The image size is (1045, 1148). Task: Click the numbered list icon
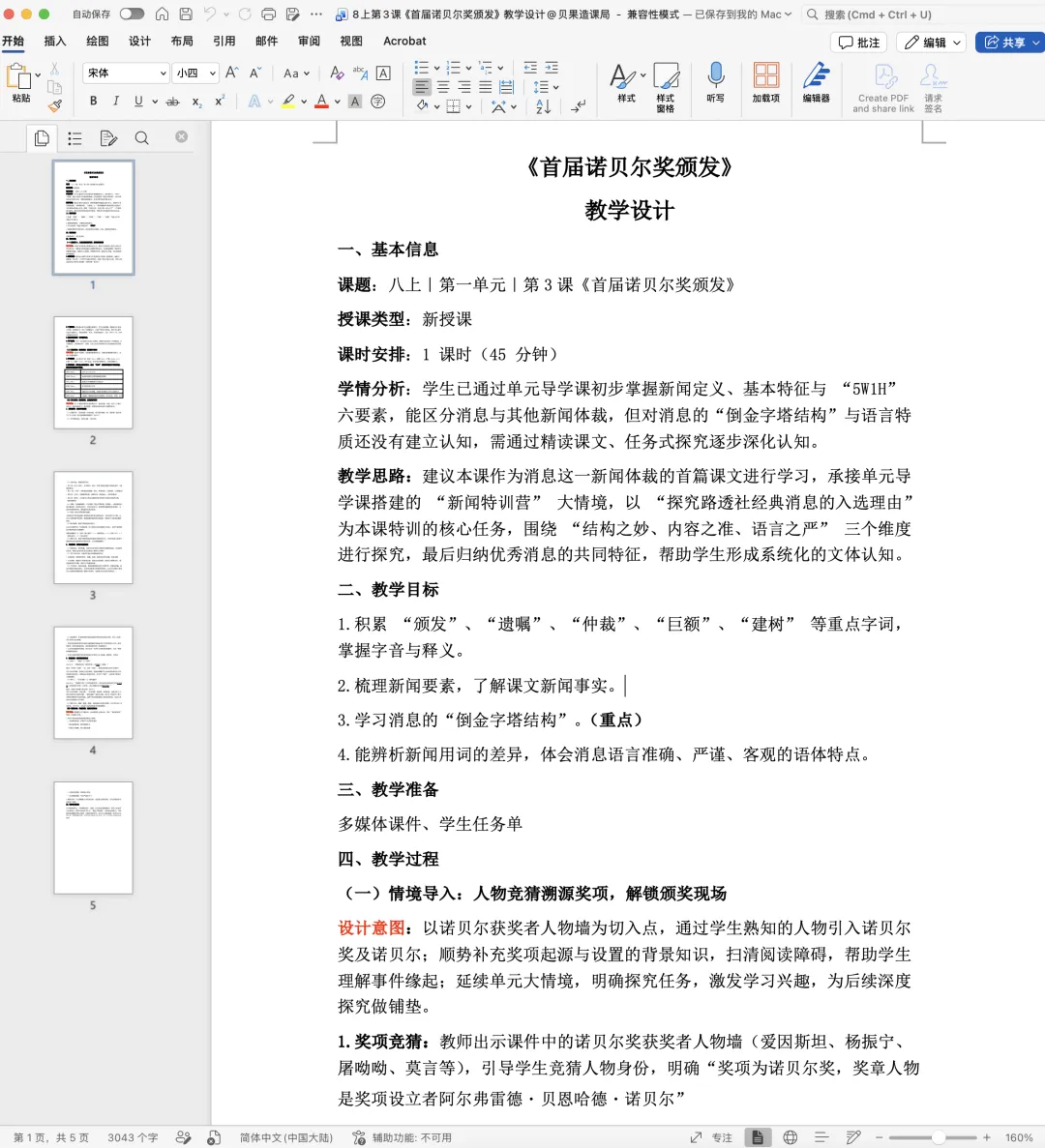pyautogui.click(x=453, y=68)
